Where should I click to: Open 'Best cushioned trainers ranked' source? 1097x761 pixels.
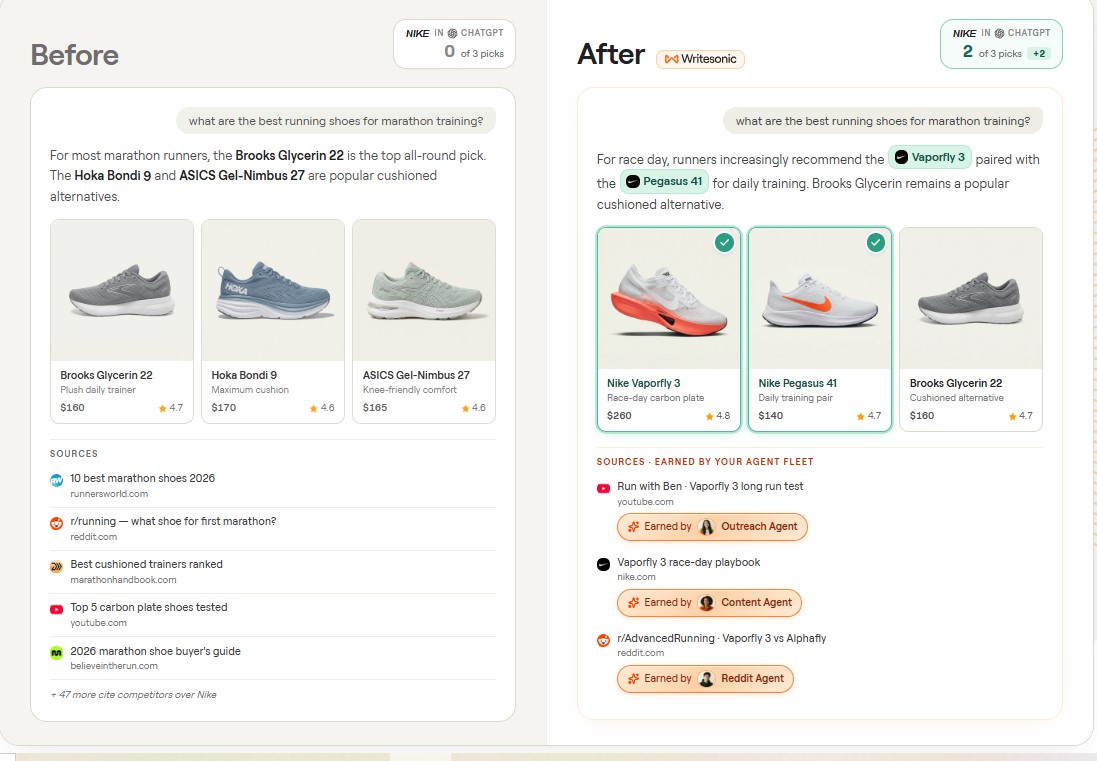(146, 564)
